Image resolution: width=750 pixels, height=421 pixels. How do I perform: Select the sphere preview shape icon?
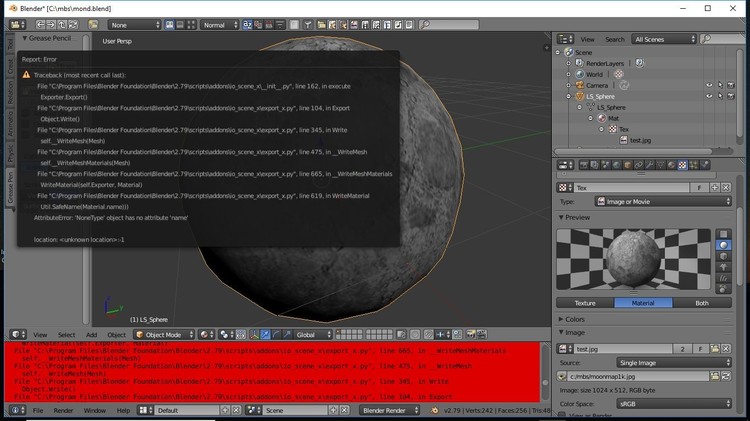pyautogui.click(x=724, y=244)
